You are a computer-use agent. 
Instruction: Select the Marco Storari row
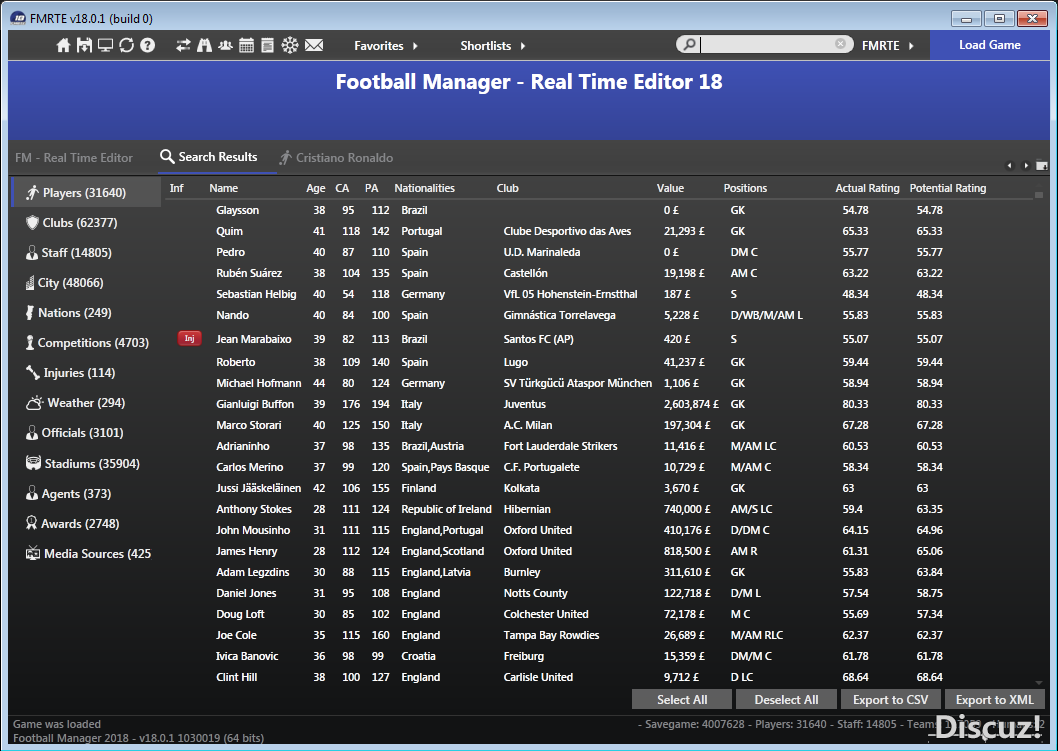pyautogui.click(x=601, y=425)
